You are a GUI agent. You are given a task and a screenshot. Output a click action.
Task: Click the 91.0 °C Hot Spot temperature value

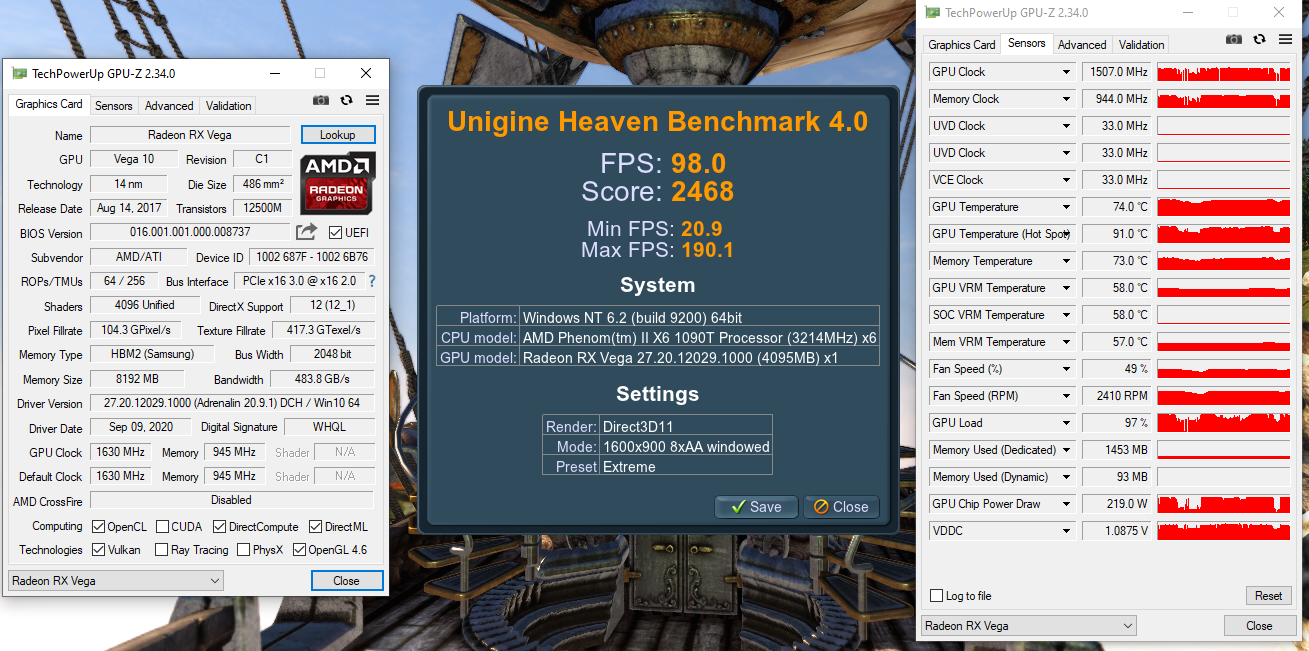tap(1117, 234)
